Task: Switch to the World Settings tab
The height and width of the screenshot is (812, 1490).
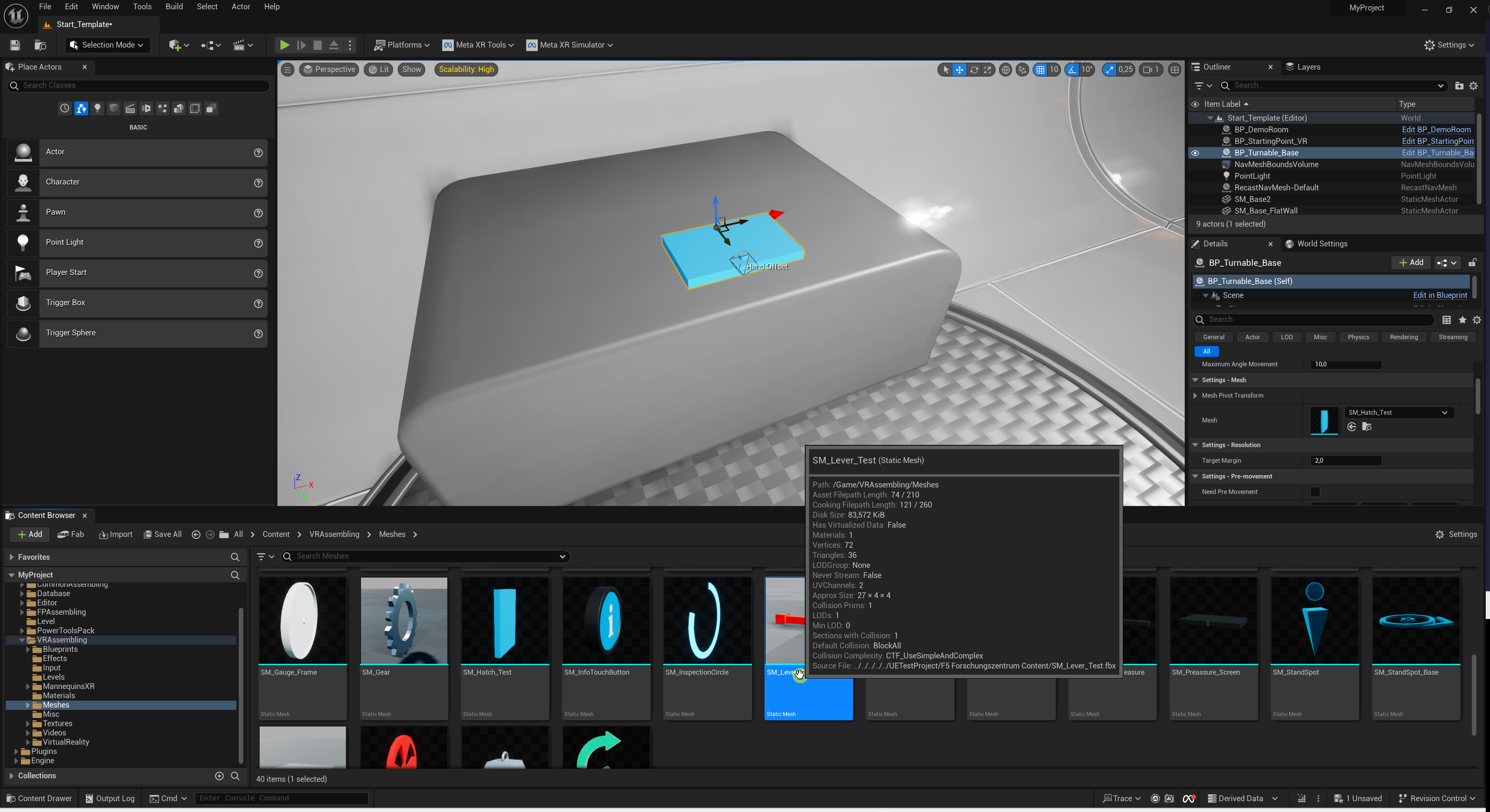Action: tap(1322, 243)
